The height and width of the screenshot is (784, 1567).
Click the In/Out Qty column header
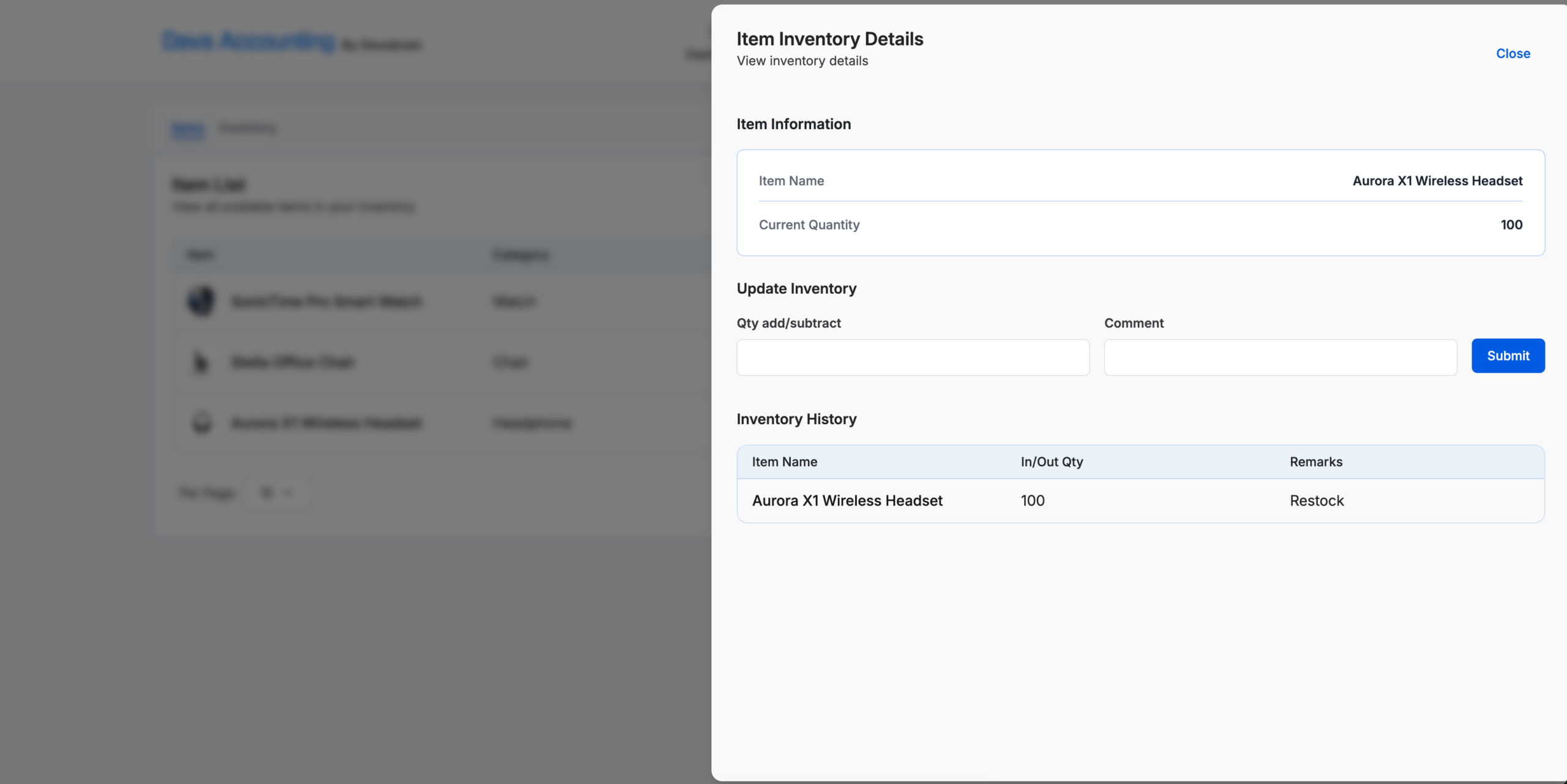coord(1052,461)
